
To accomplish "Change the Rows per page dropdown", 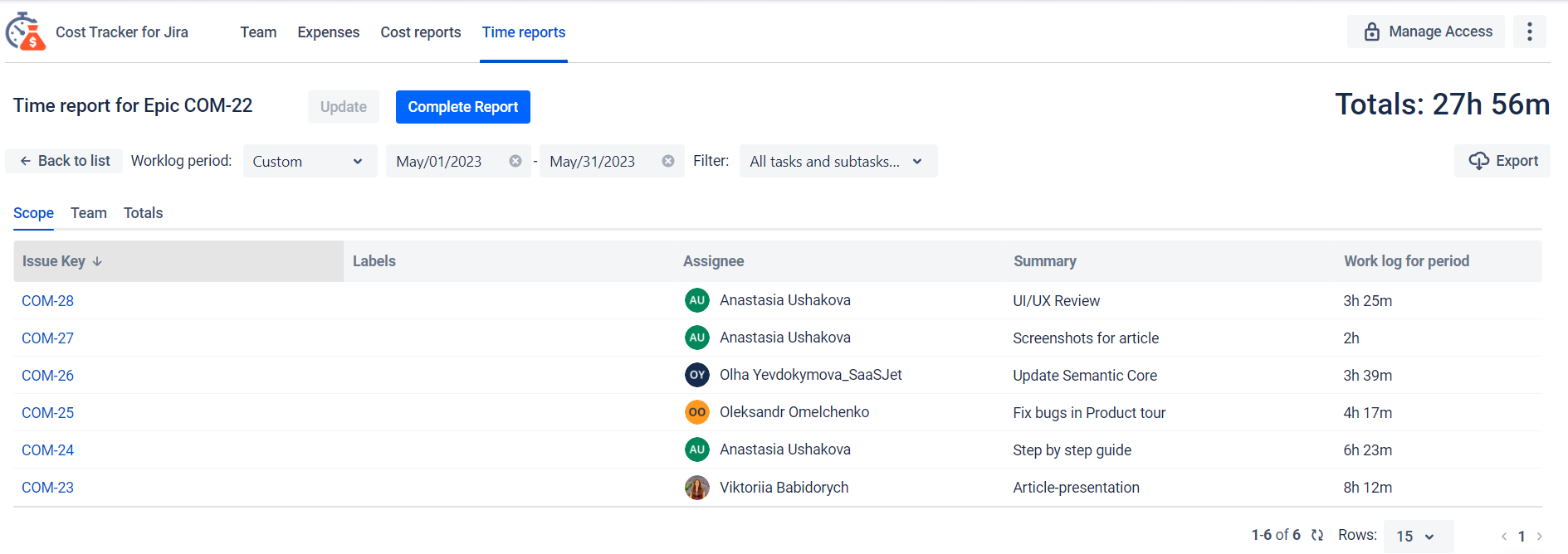I will pos(1417,537).
